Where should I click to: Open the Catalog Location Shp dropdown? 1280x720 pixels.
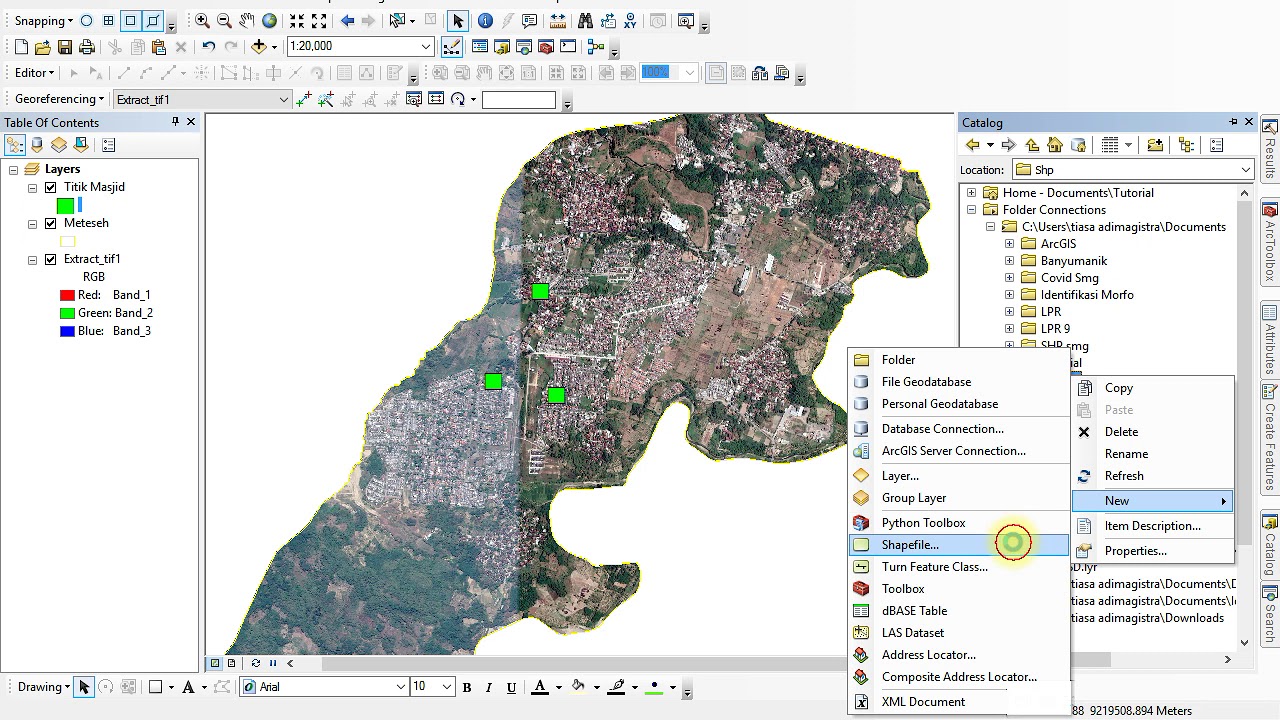point(1245,170)
